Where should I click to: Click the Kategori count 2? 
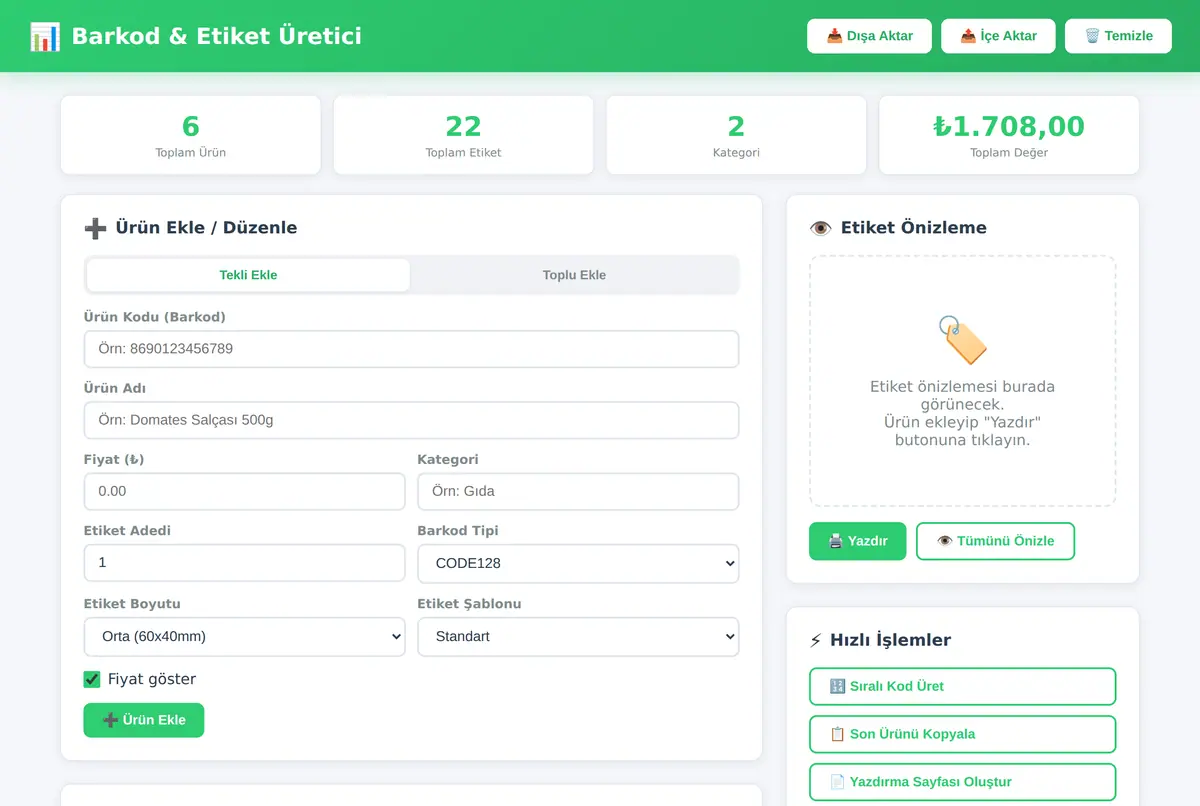[737, 126]
